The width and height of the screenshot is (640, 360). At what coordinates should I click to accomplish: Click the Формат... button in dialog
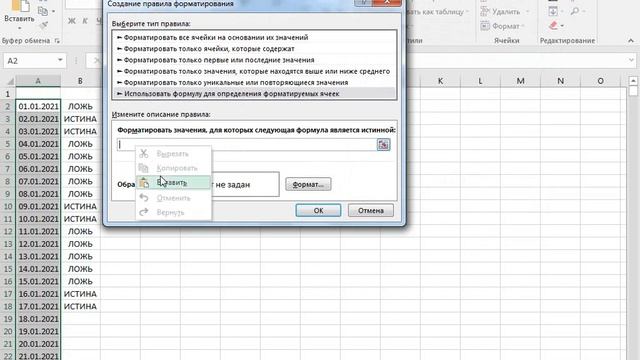308,184
